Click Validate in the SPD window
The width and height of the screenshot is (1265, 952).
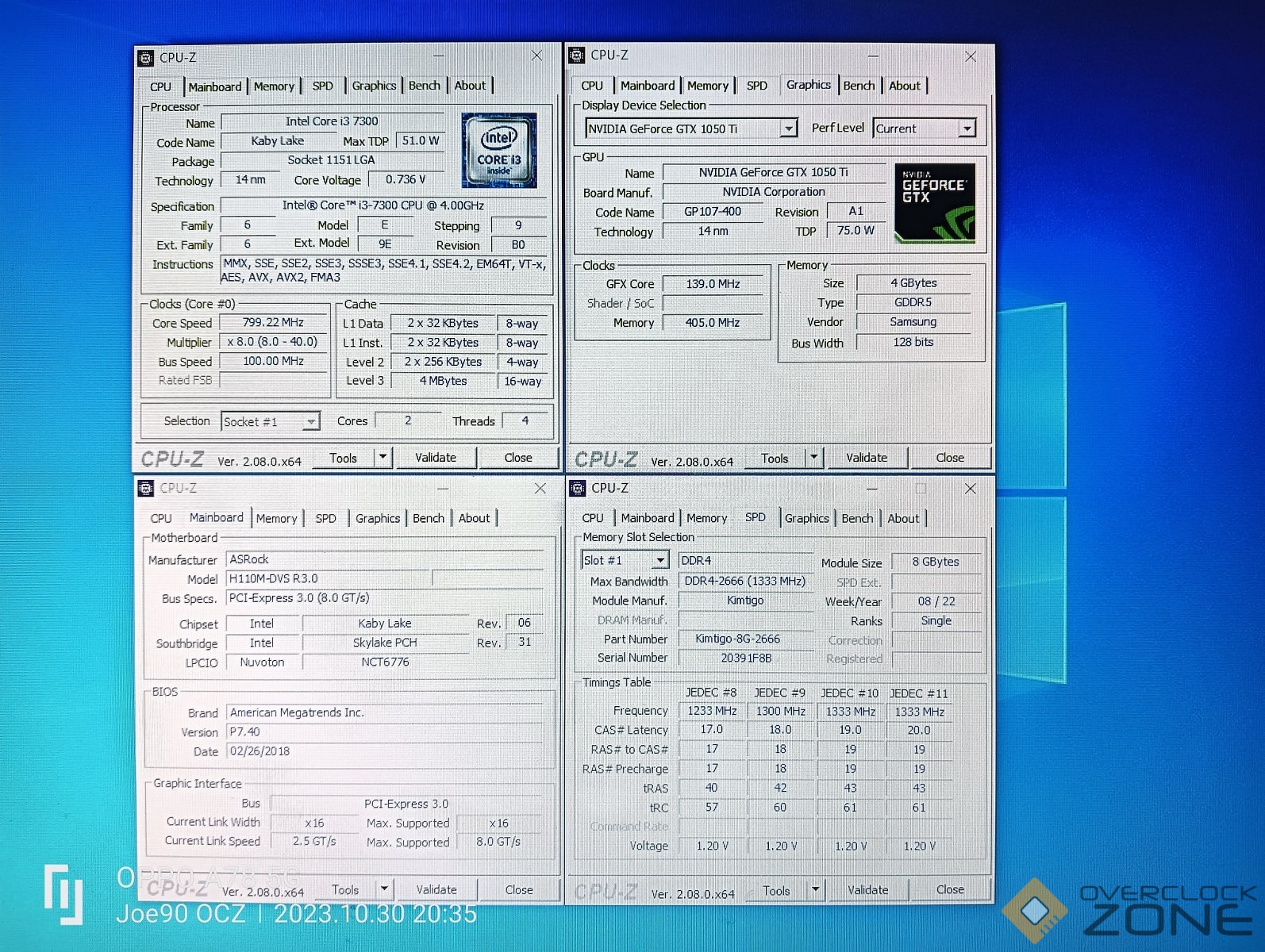point(868,890)
